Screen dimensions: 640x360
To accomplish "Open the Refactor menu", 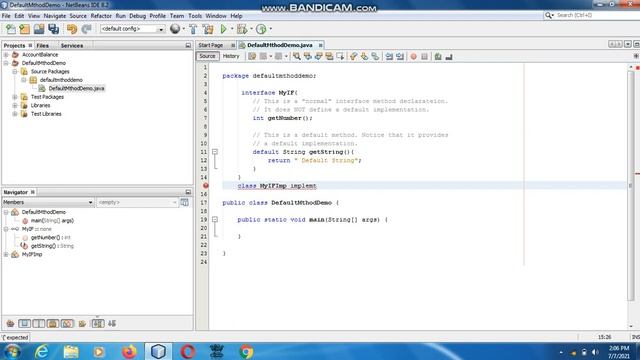I will (101, 16).
